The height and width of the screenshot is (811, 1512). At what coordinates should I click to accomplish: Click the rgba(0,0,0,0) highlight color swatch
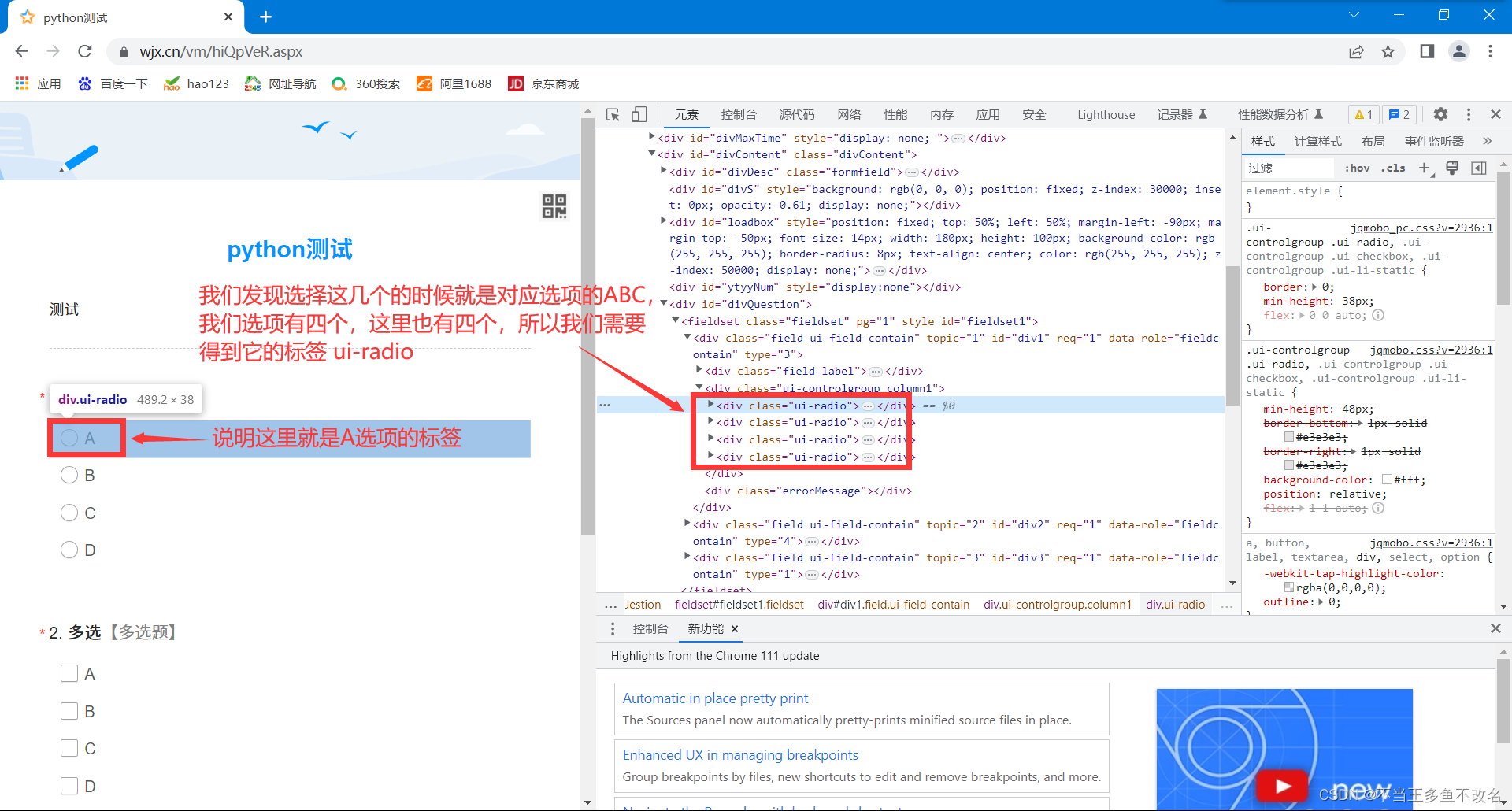coord(1289,587)
